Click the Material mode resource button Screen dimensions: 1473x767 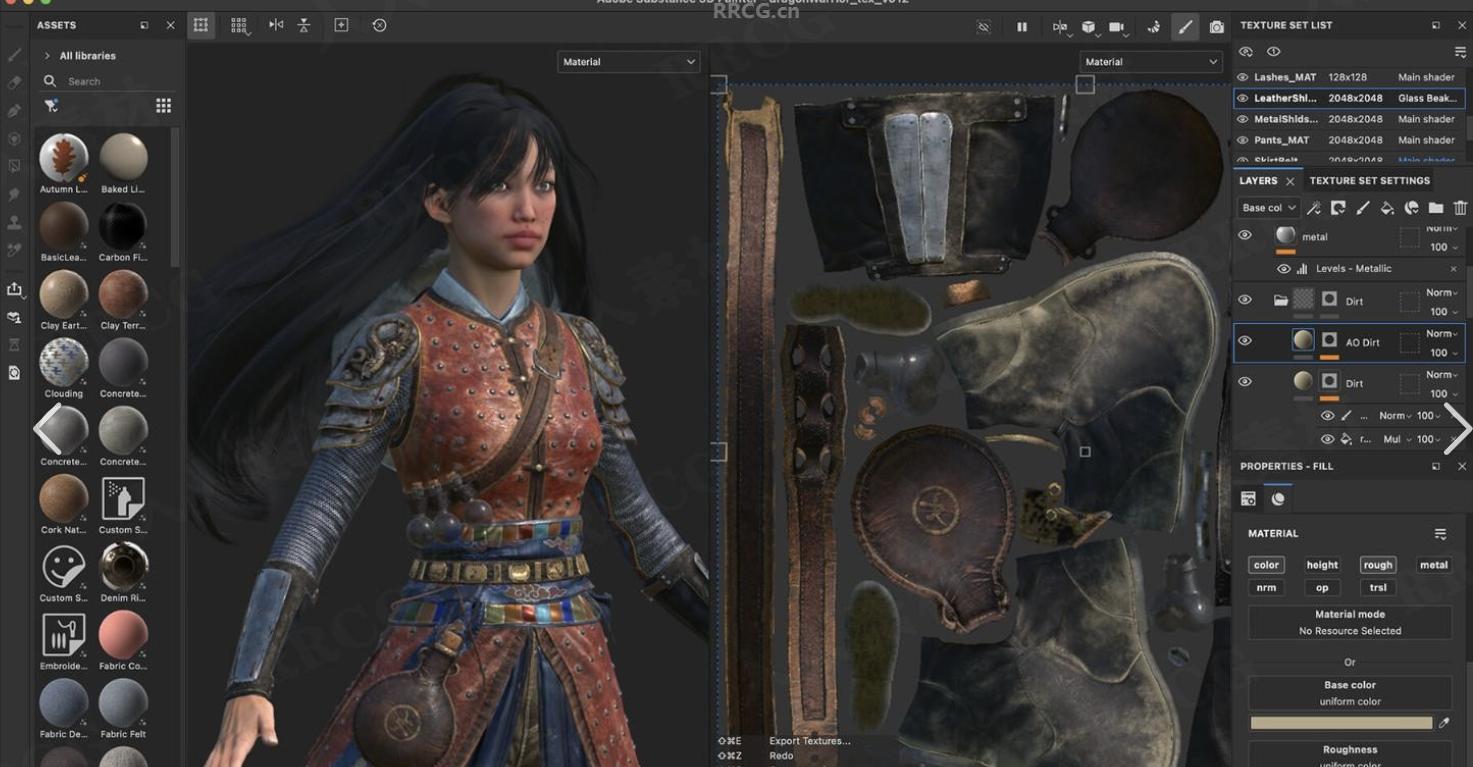tap(1349, 622)
